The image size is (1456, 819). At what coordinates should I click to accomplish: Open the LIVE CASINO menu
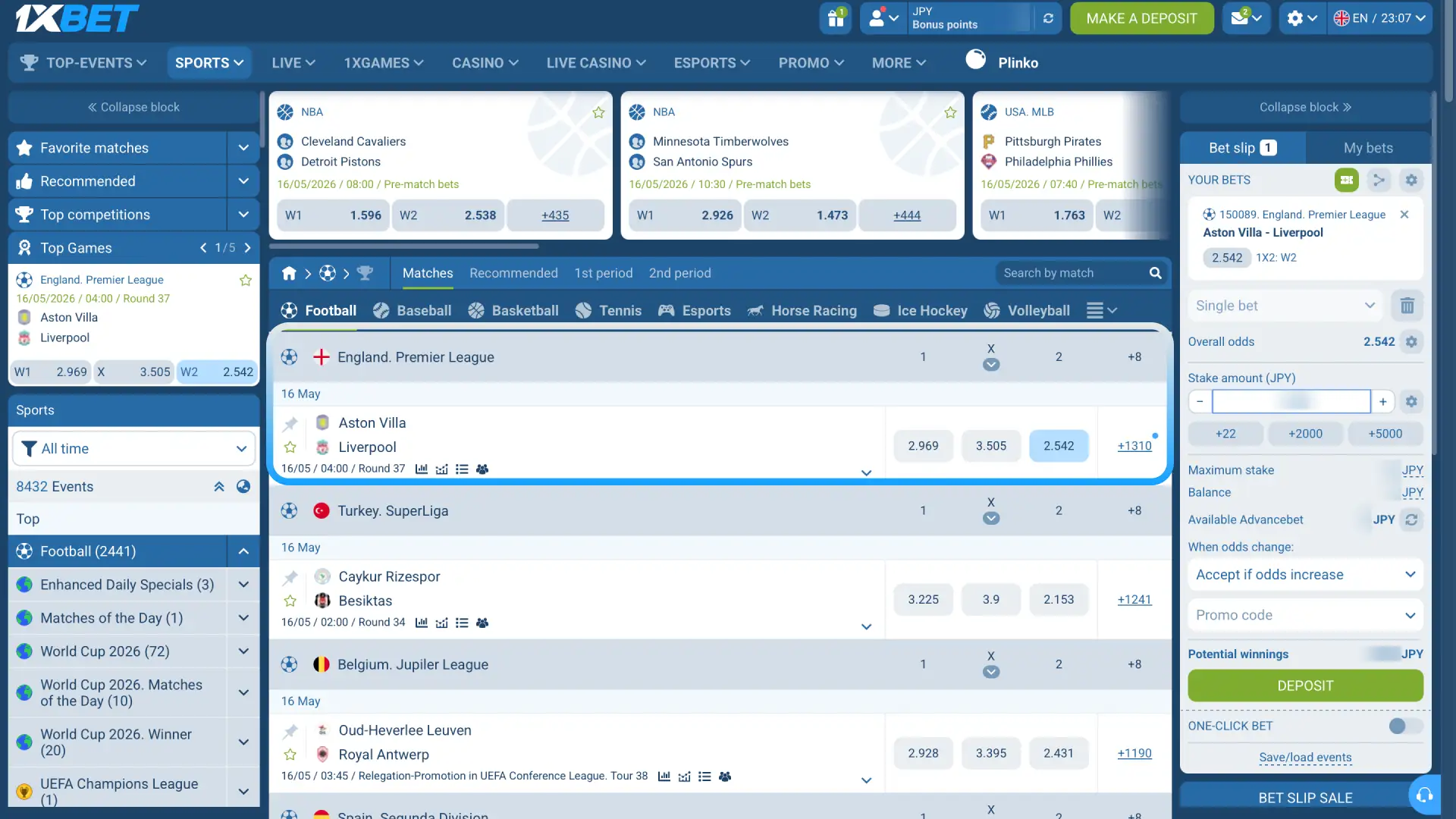596,63
